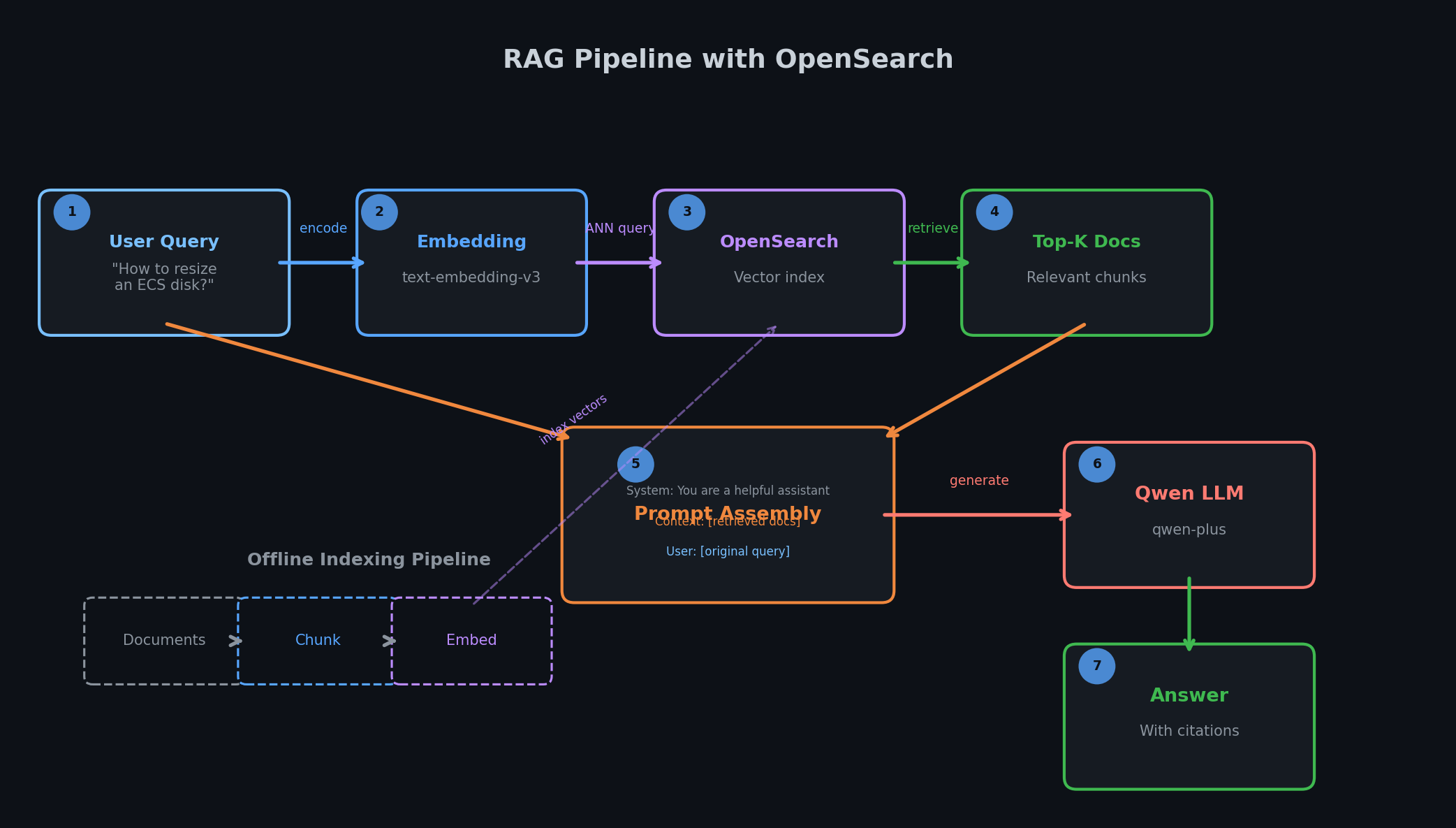Select the Embedding node title
1456x828 pixels.
click(471, 242)
